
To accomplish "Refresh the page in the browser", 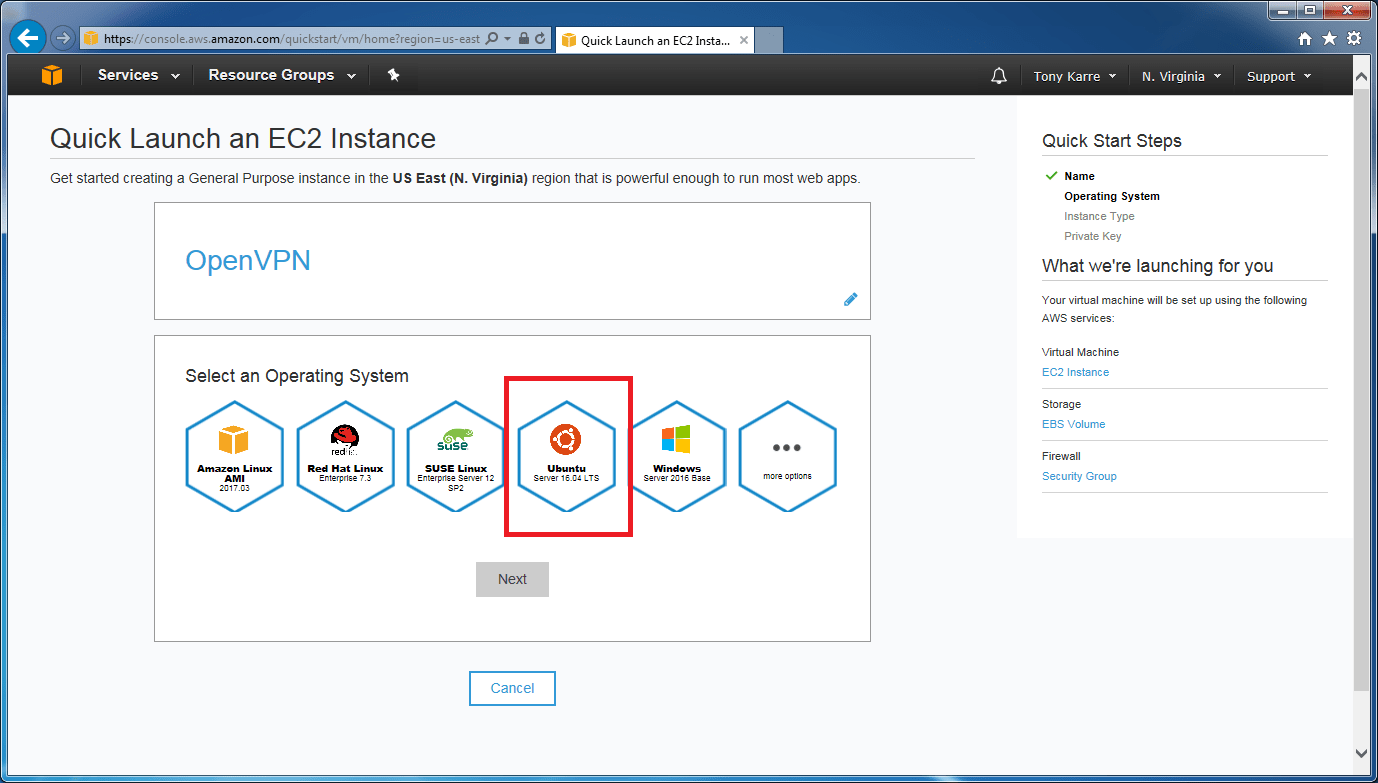I will 538,40.
